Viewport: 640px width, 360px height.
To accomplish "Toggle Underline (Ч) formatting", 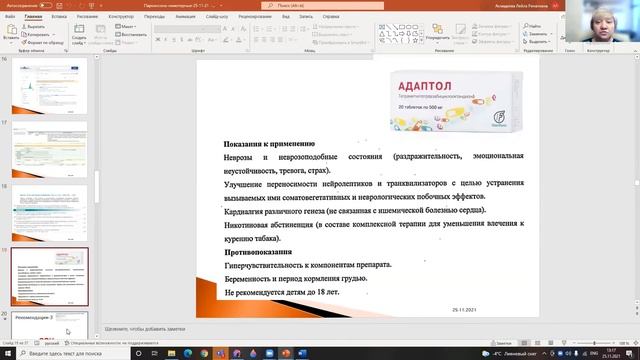I will pyautogui.click(x=174, y=40).
